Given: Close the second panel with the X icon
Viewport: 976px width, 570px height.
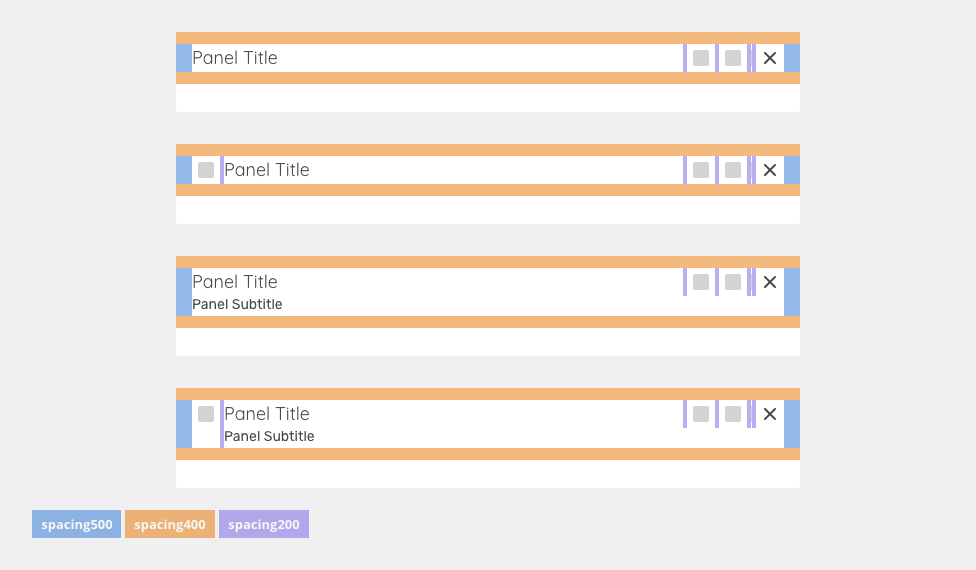Looking at the screenshot, I should pyautogui.click(x=769, y=170).
